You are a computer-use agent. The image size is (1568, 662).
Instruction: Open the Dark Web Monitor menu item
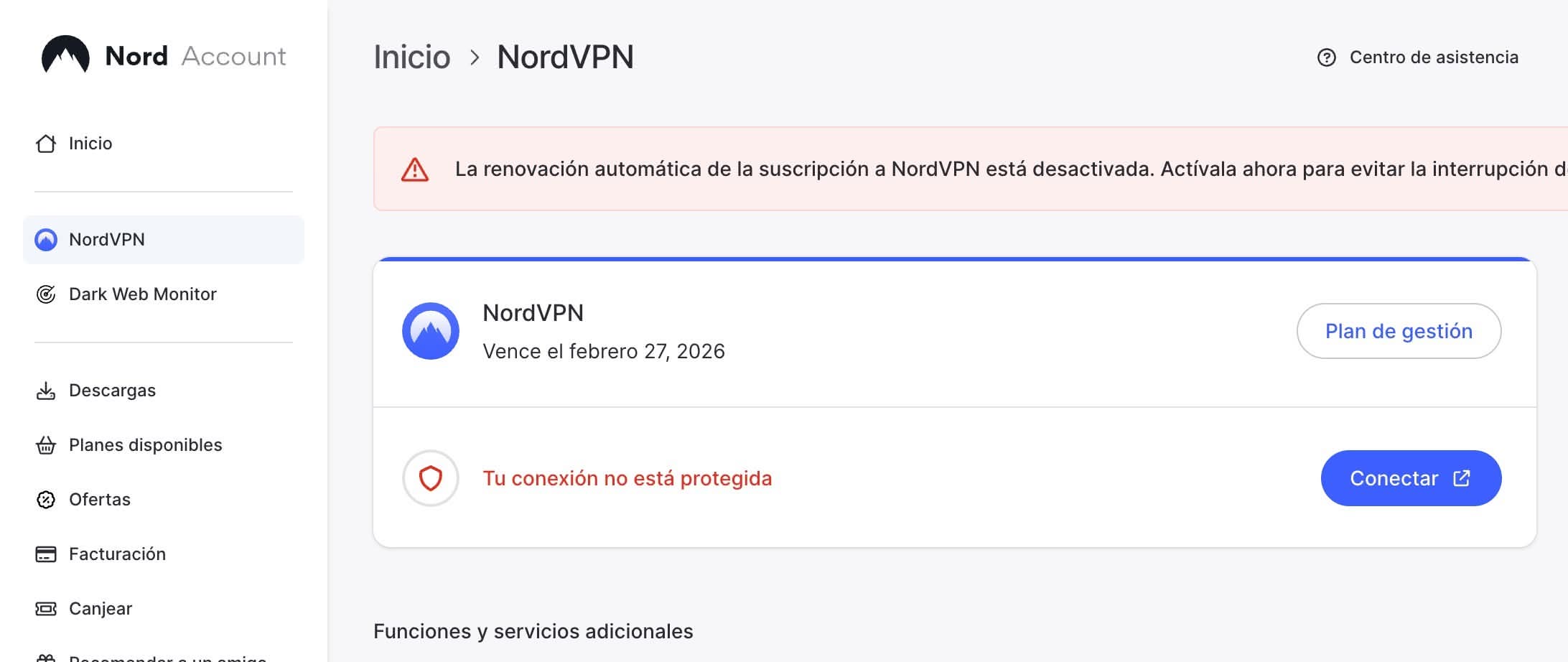[142, 294]
